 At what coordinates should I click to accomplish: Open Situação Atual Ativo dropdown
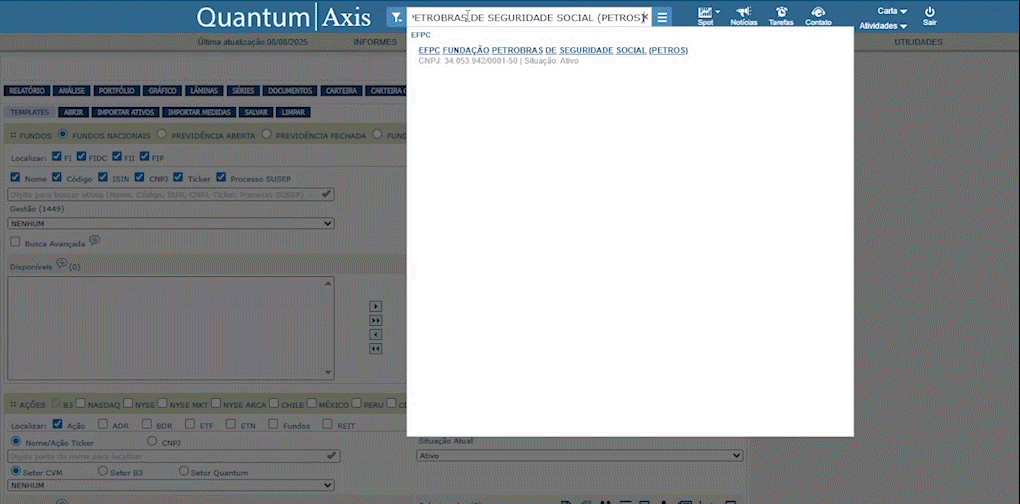tap(580, 456)
